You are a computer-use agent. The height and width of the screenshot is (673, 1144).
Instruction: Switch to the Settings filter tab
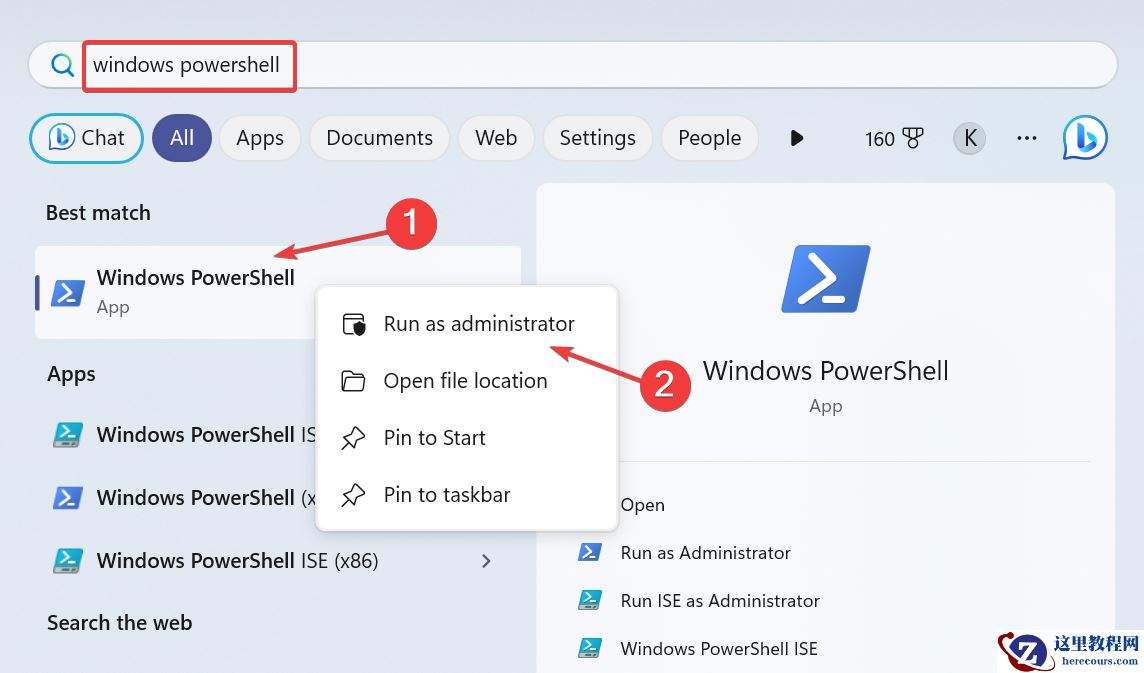(598, 138)
